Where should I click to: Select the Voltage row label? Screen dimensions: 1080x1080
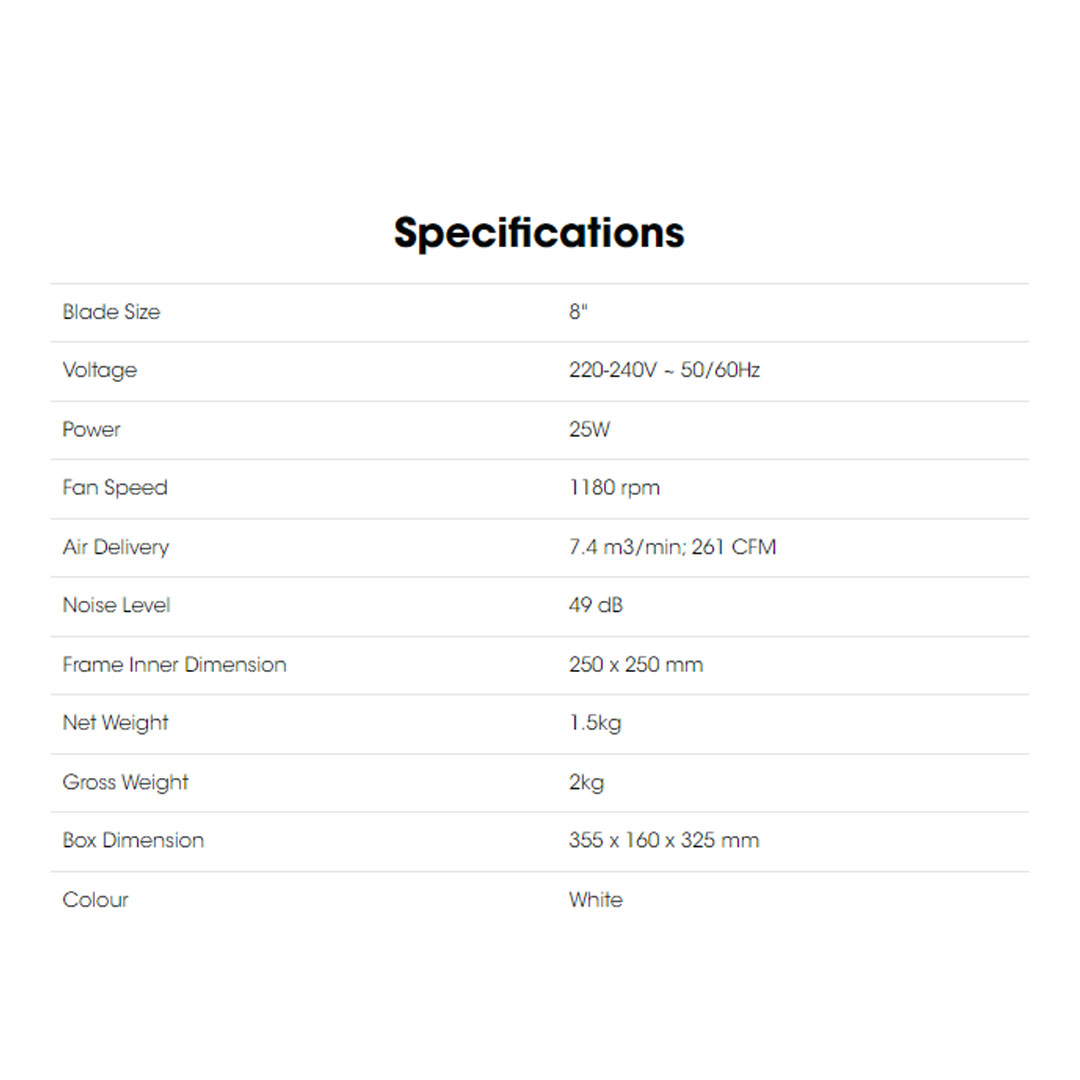[100, 371]
